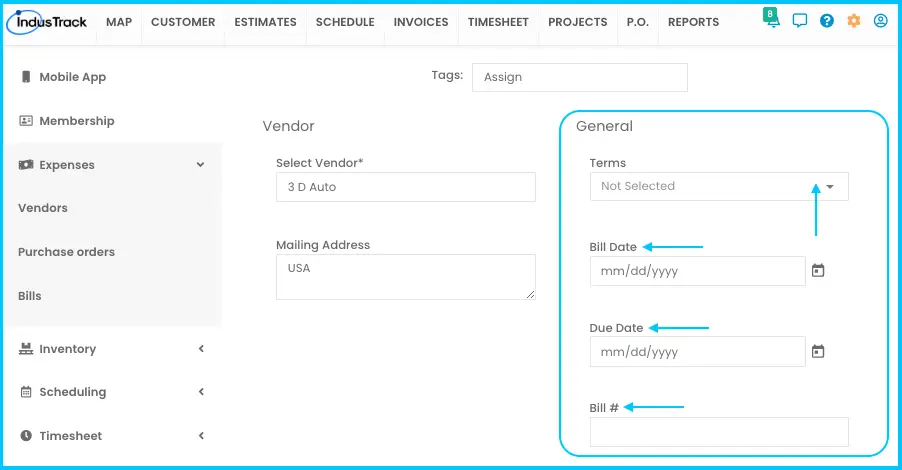Open the Due Date calendar picker icon
Screen dimensions: 902x470
coord(817,351)
